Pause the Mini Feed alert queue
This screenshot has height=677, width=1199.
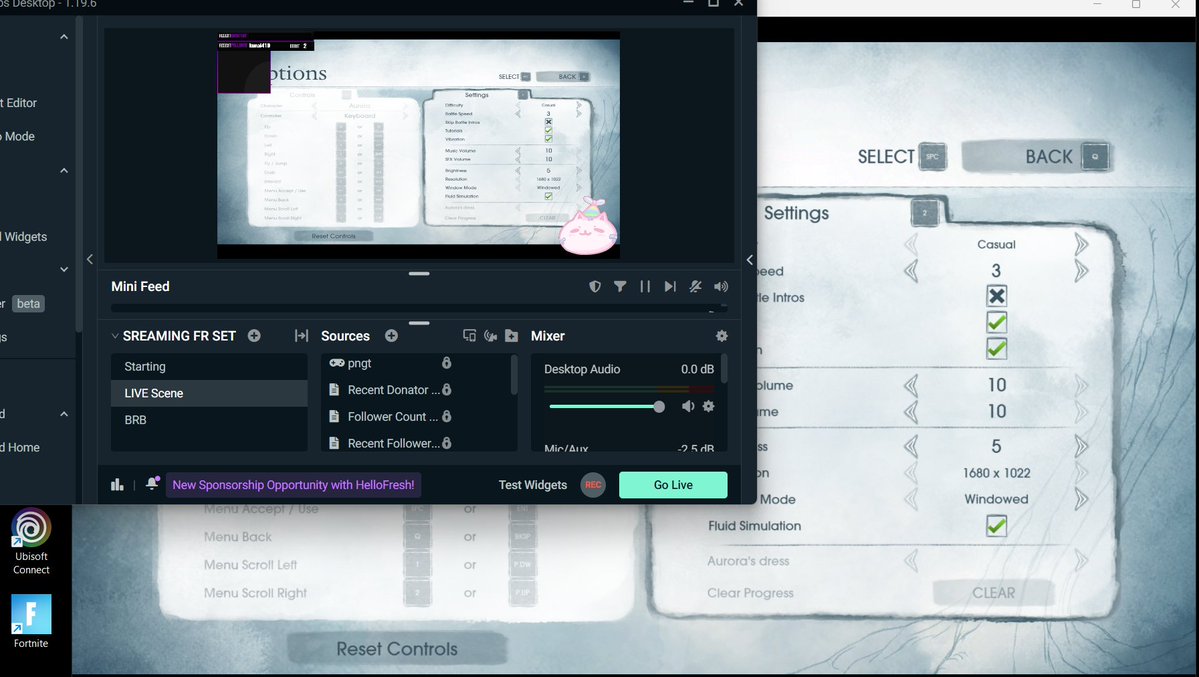pyautogui.click(x=645, y=286)
